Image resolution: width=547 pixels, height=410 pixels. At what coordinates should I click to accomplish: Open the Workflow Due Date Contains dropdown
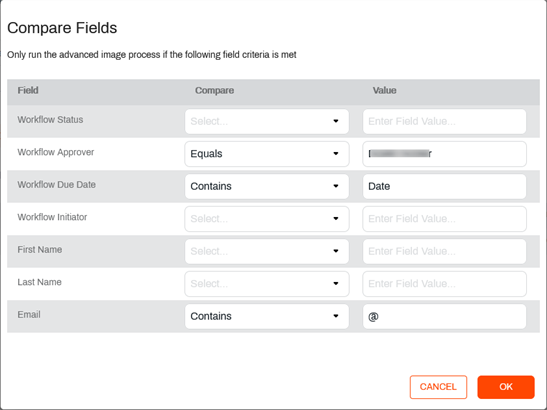tap(267, 186)
